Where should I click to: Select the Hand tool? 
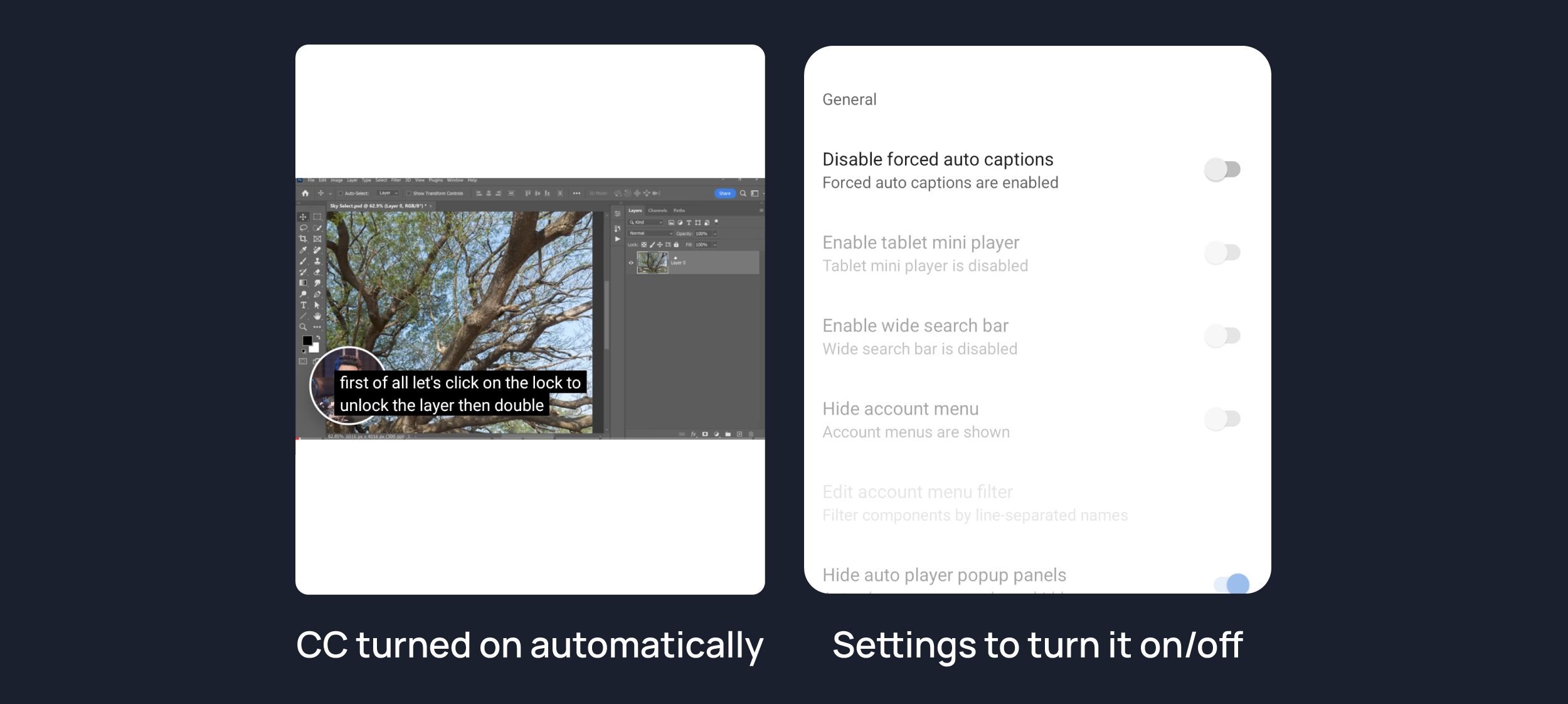point(317,316)
